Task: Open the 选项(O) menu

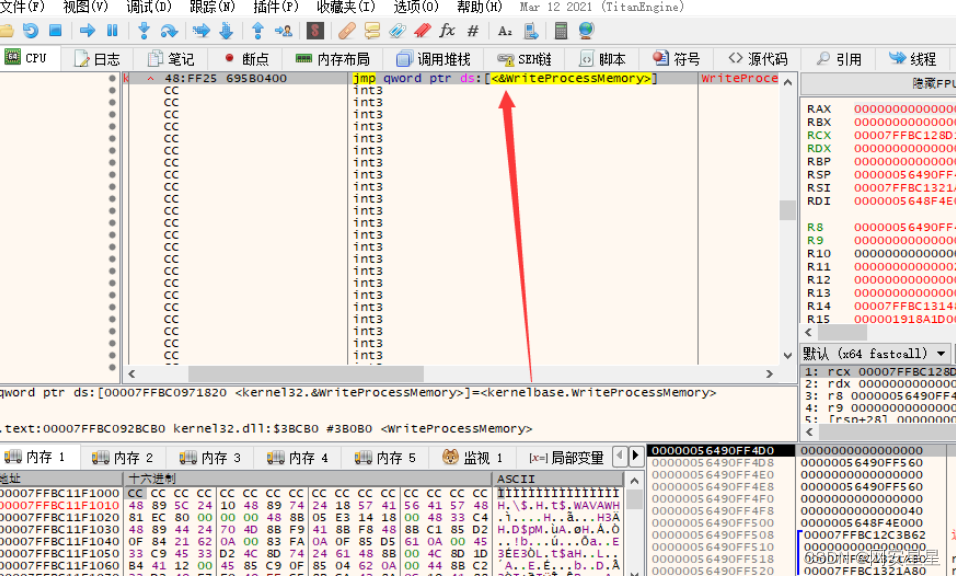Action: tap(413, 7)
